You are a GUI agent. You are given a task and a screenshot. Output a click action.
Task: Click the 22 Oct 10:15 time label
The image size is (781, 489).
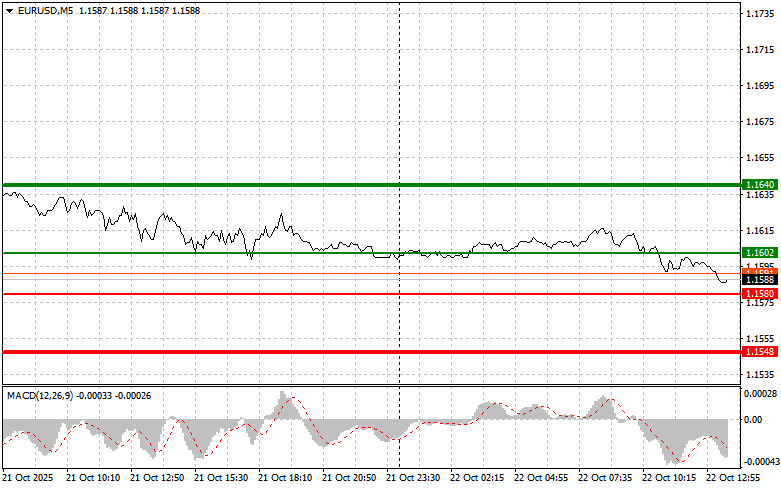pyautogui.click(x=669, y=478)
